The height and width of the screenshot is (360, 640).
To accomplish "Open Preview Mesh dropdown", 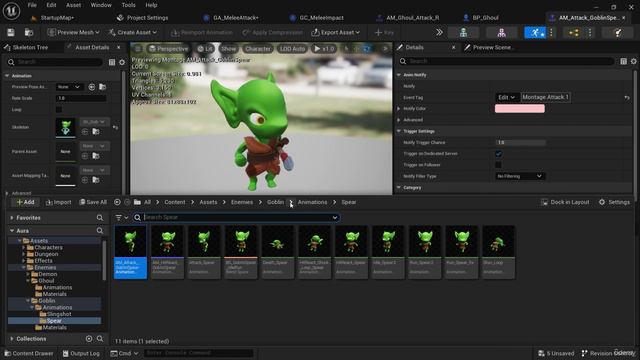I will (73, 32).
